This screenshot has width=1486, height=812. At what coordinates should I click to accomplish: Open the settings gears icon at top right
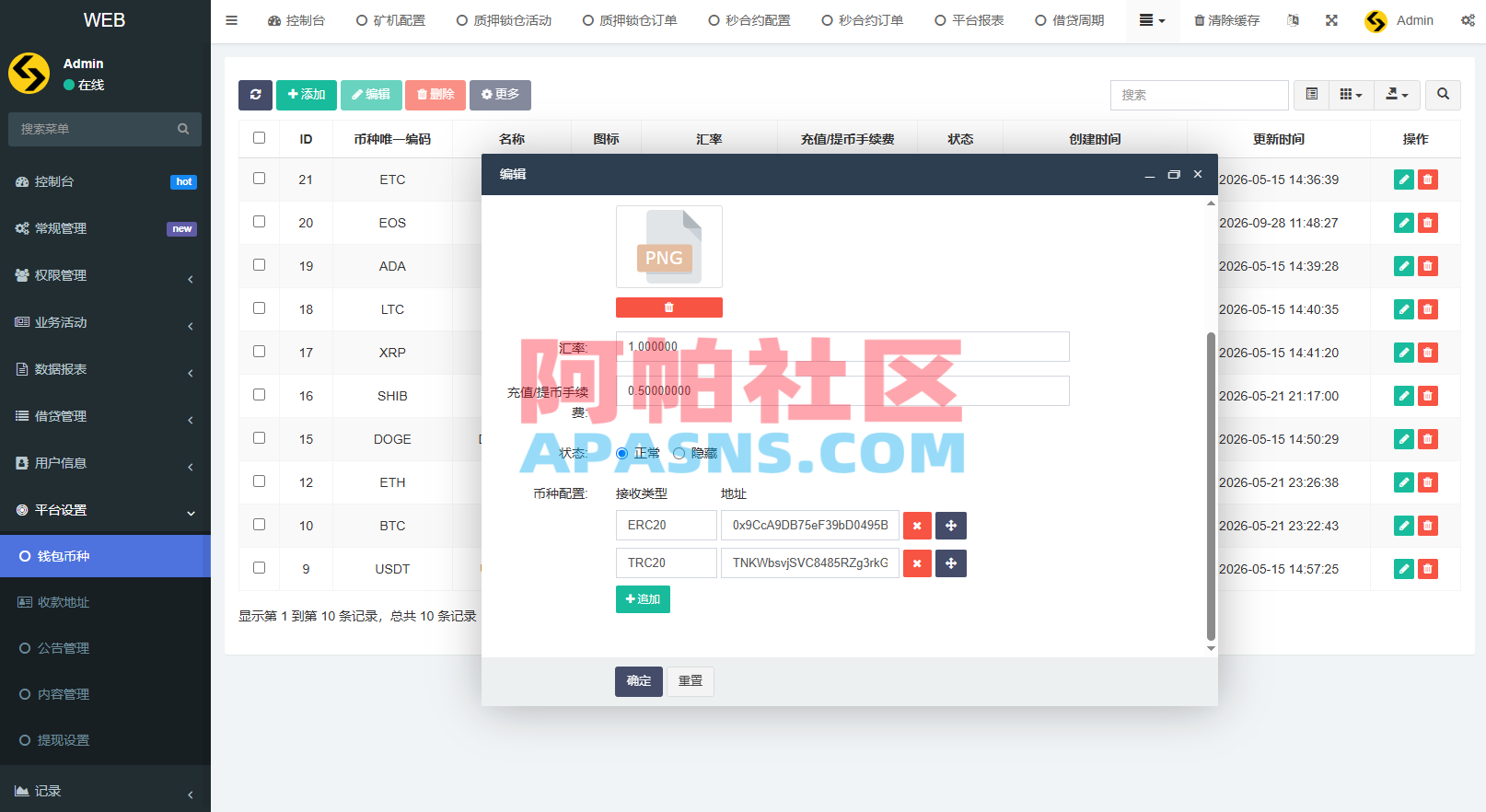pos(1468,20)
